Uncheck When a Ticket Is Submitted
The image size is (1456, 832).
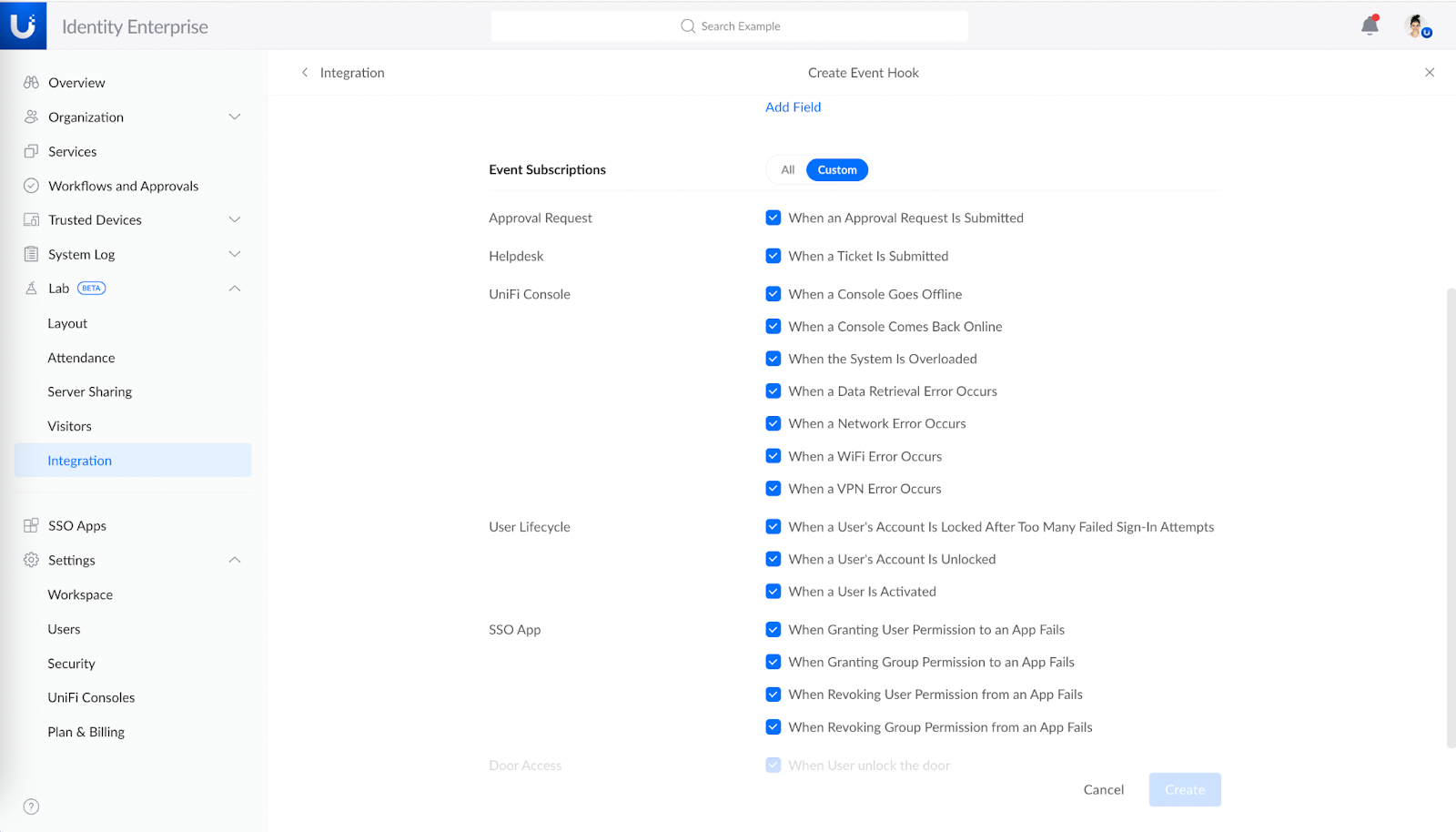(773, 256)
